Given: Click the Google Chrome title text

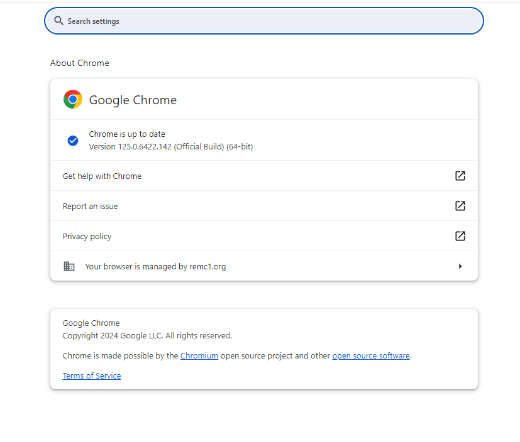Looking at the screenshot, I should pos(133,100).
